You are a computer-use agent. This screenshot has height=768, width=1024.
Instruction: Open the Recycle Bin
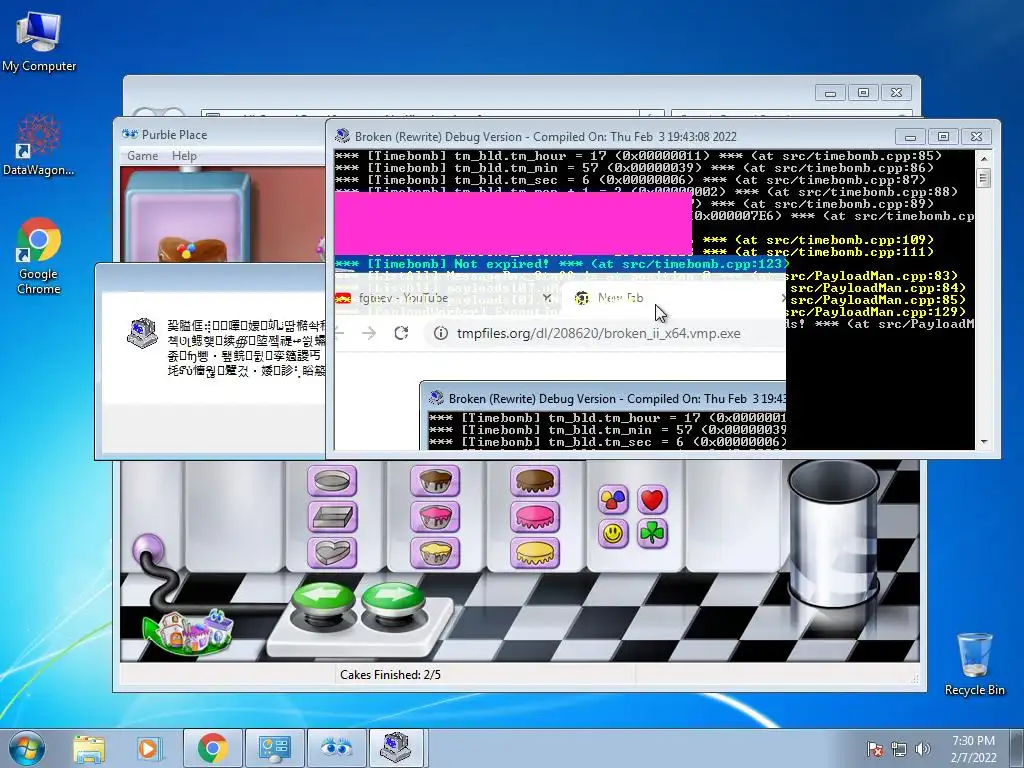click(x=974, y=664)
